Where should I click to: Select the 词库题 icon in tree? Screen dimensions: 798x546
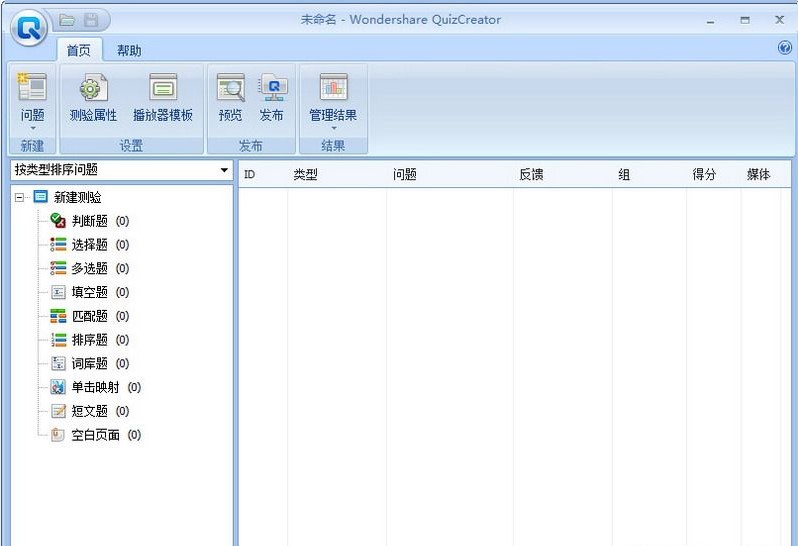[x=58, y=363]
